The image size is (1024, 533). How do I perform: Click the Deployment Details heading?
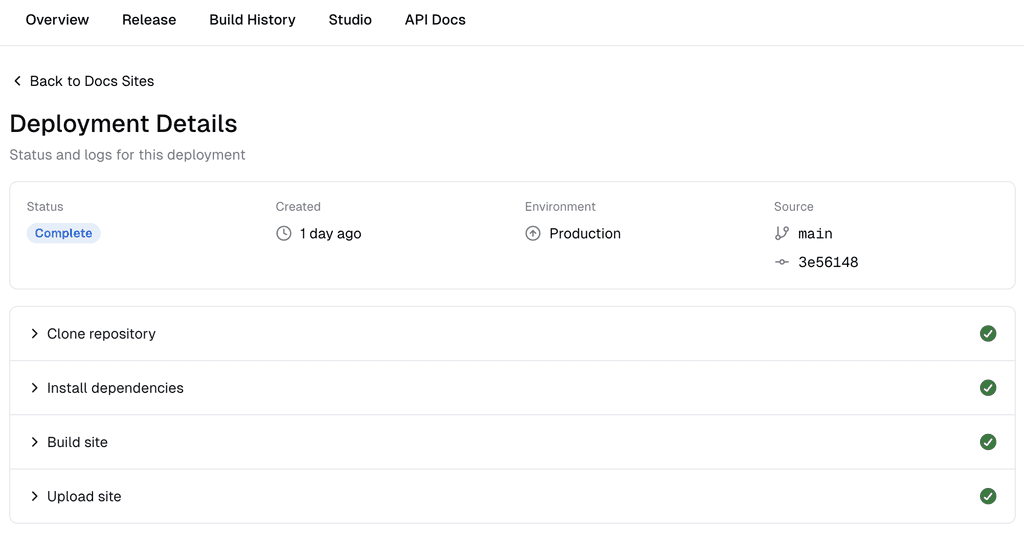pyautogui.click(x=123, y=123)
